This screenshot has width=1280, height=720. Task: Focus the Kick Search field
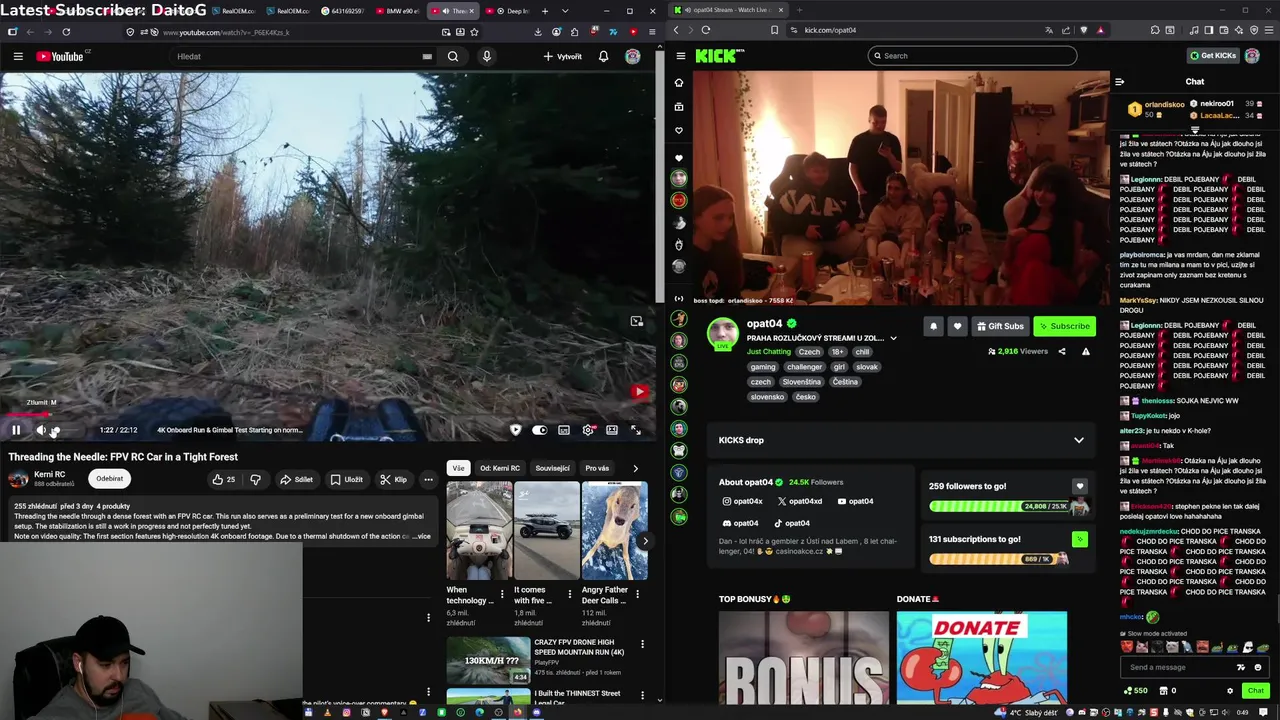point(972,56)
